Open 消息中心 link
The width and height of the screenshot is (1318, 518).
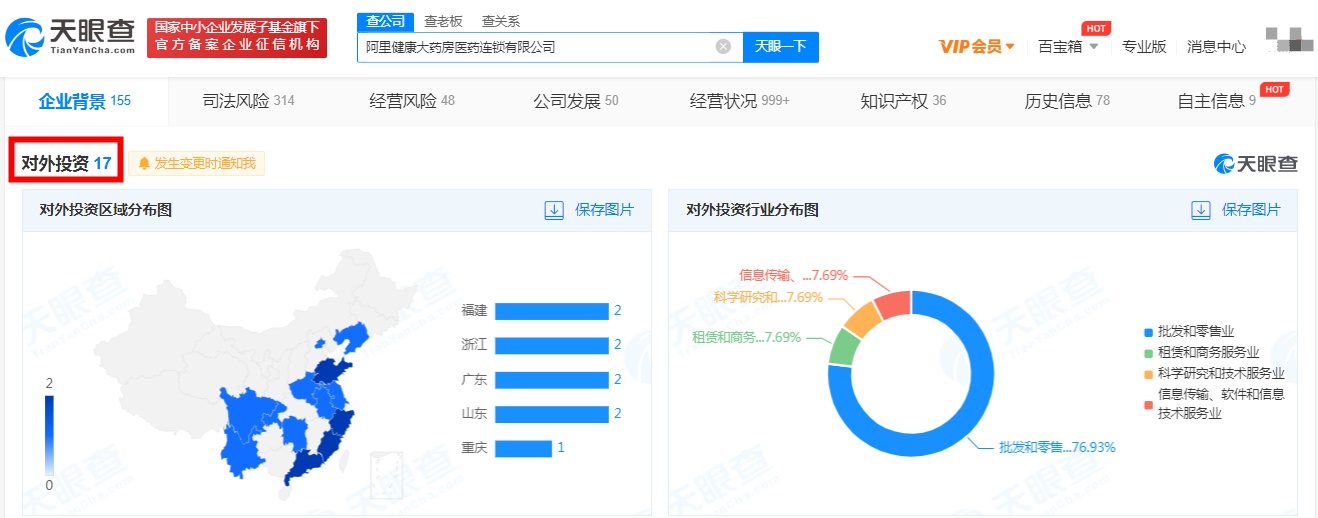tap(1216, 46)
